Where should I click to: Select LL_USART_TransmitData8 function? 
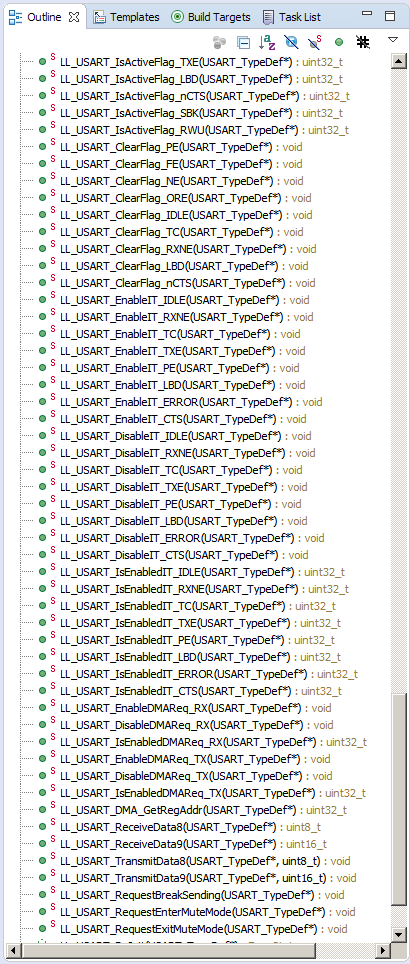tap(205, 861)
